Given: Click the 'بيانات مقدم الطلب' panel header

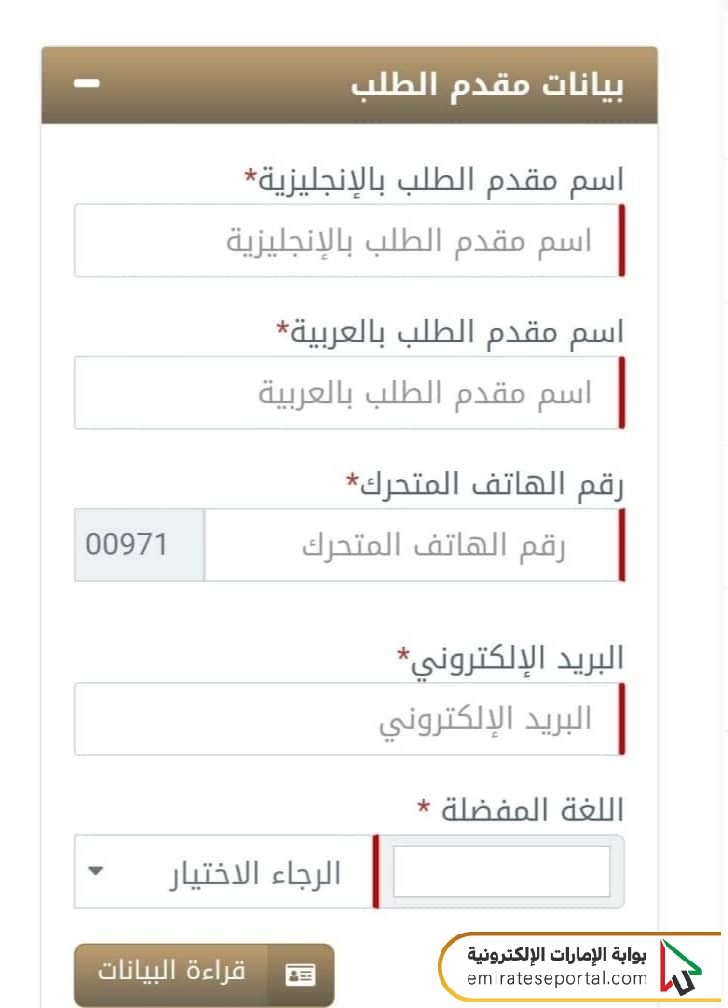Looking at the screenshot, I should click(349, 85).
